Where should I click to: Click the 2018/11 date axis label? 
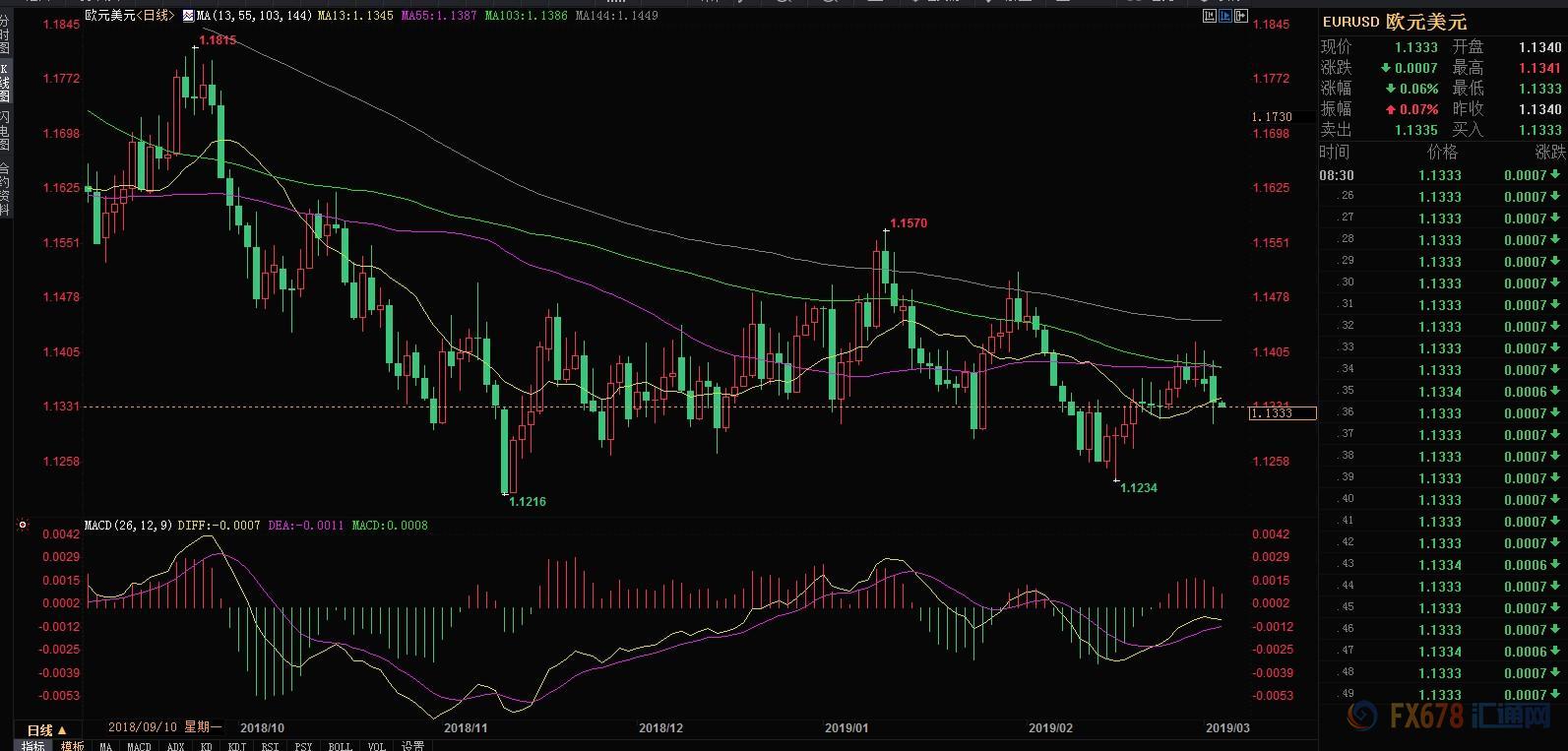click(467, 728)
